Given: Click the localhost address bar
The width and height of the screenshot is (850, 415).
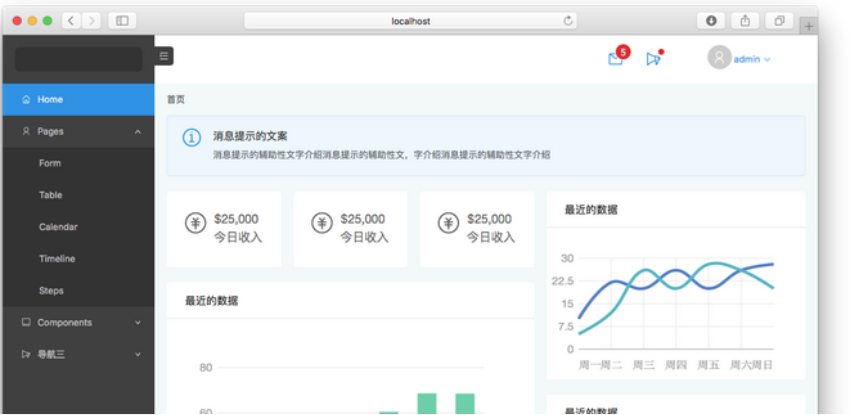Looking at the screenshot, I should [x=410, y=21].
